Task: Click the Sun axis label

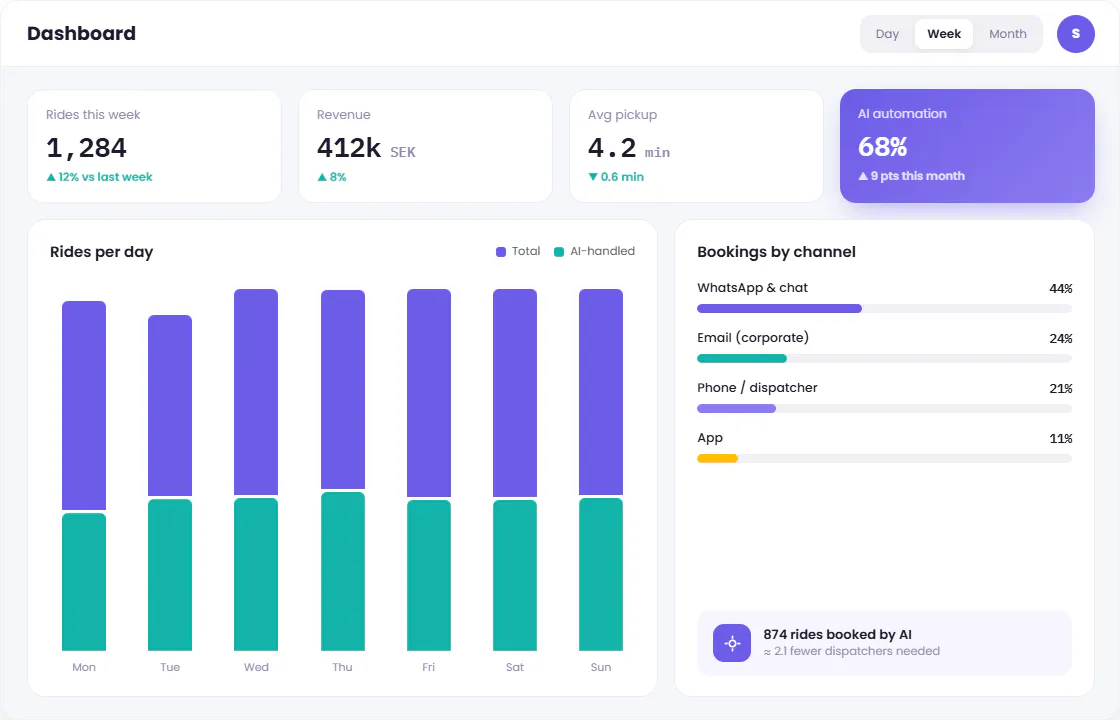Action: tap(601, 667)
